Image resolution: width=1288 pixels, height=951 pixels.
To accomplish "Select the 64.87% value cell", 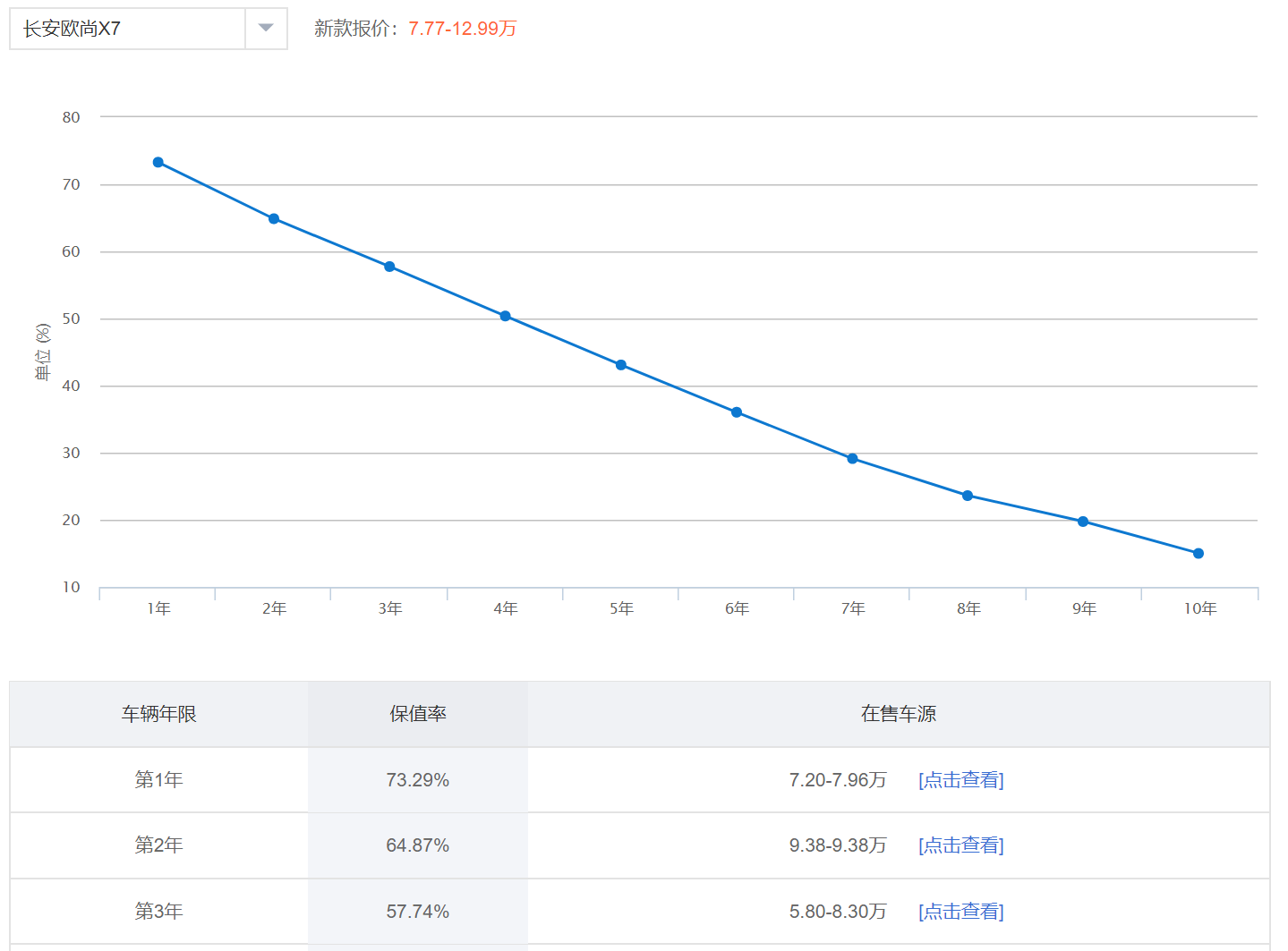I will click(418, 845).
